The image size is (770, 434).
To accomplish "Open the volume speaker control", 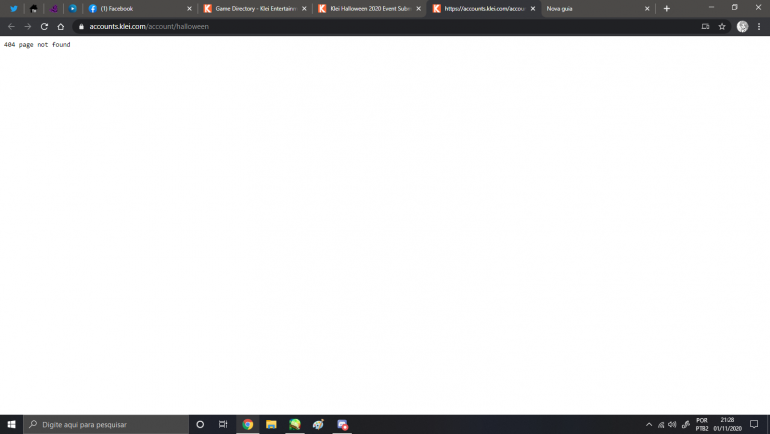I will 672,425.
